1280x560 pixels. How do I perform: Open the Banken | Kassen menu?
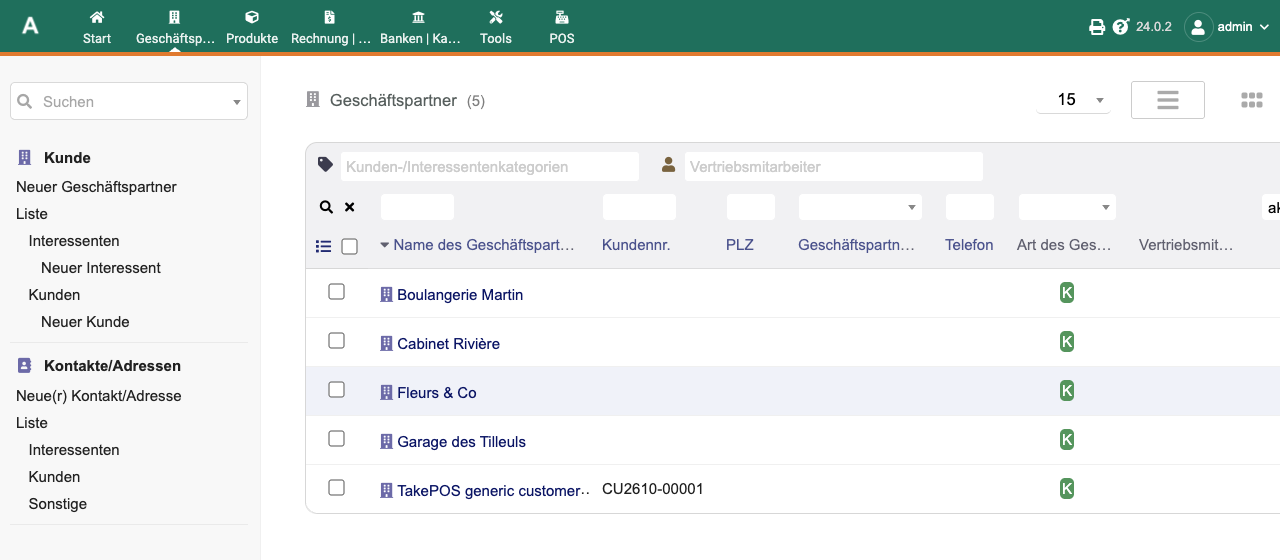(421, 27)
